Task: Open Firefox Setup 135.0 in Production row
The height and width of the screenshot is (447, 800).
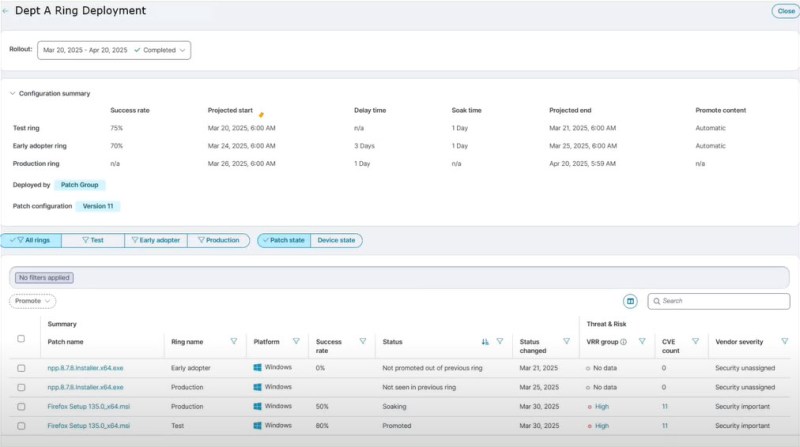Action: (x=89, y=407)
